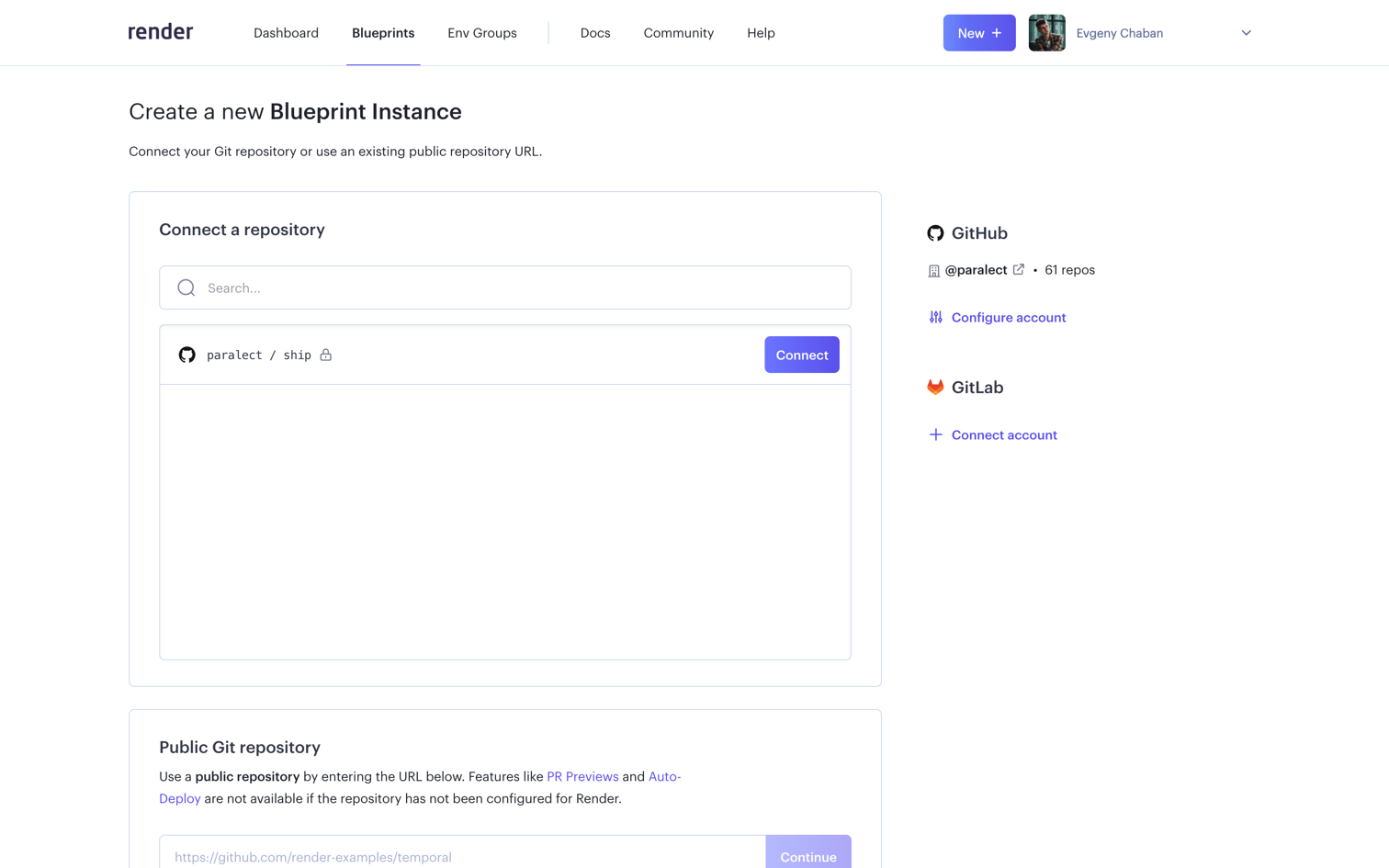Switch to the Dashboard tab
This screenshot has height=868, width=1389.
point(286,32)
